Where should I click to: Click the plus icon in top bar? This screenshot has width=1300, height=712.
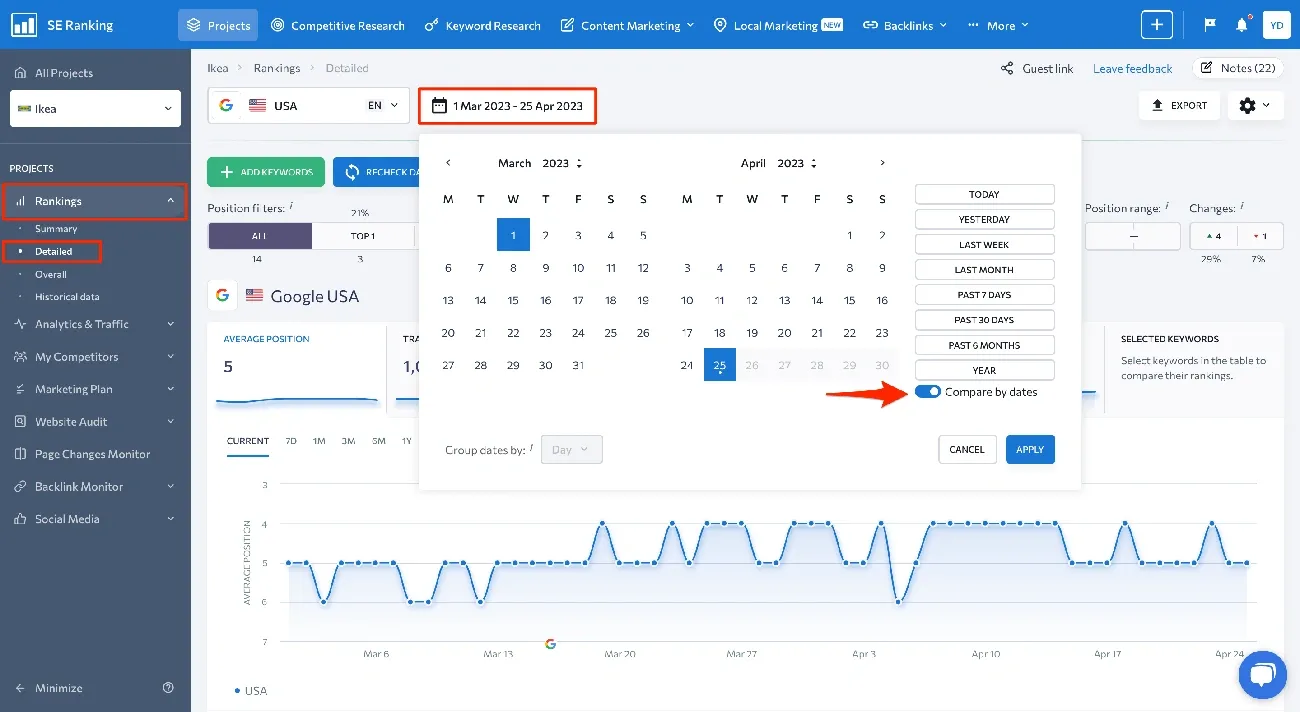point(1156,25)
